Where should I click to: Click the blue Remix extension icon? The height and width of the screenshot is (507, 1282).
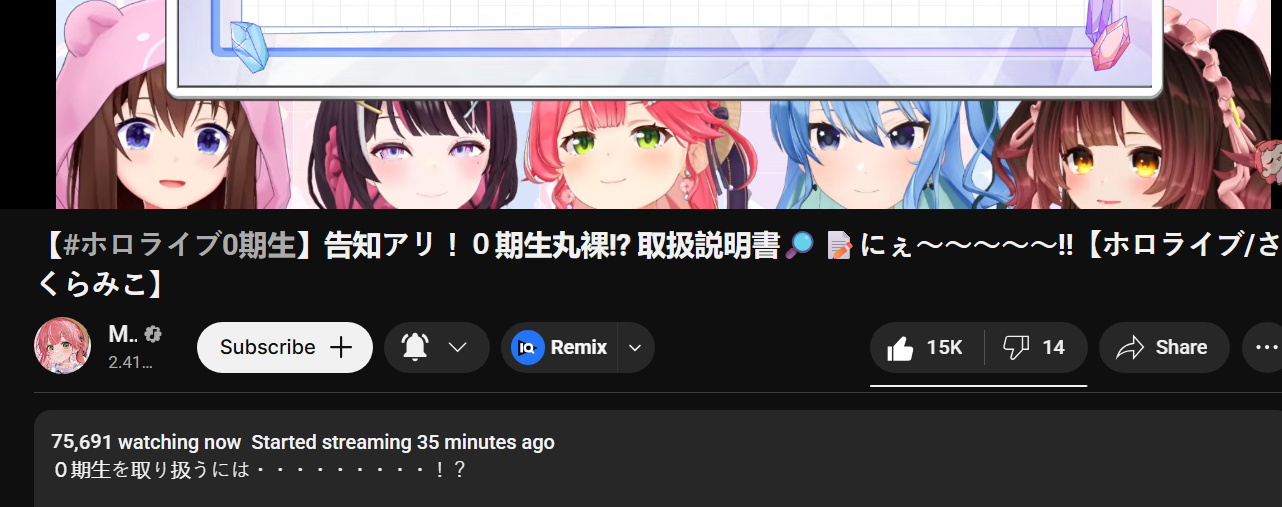pos(528,347)
